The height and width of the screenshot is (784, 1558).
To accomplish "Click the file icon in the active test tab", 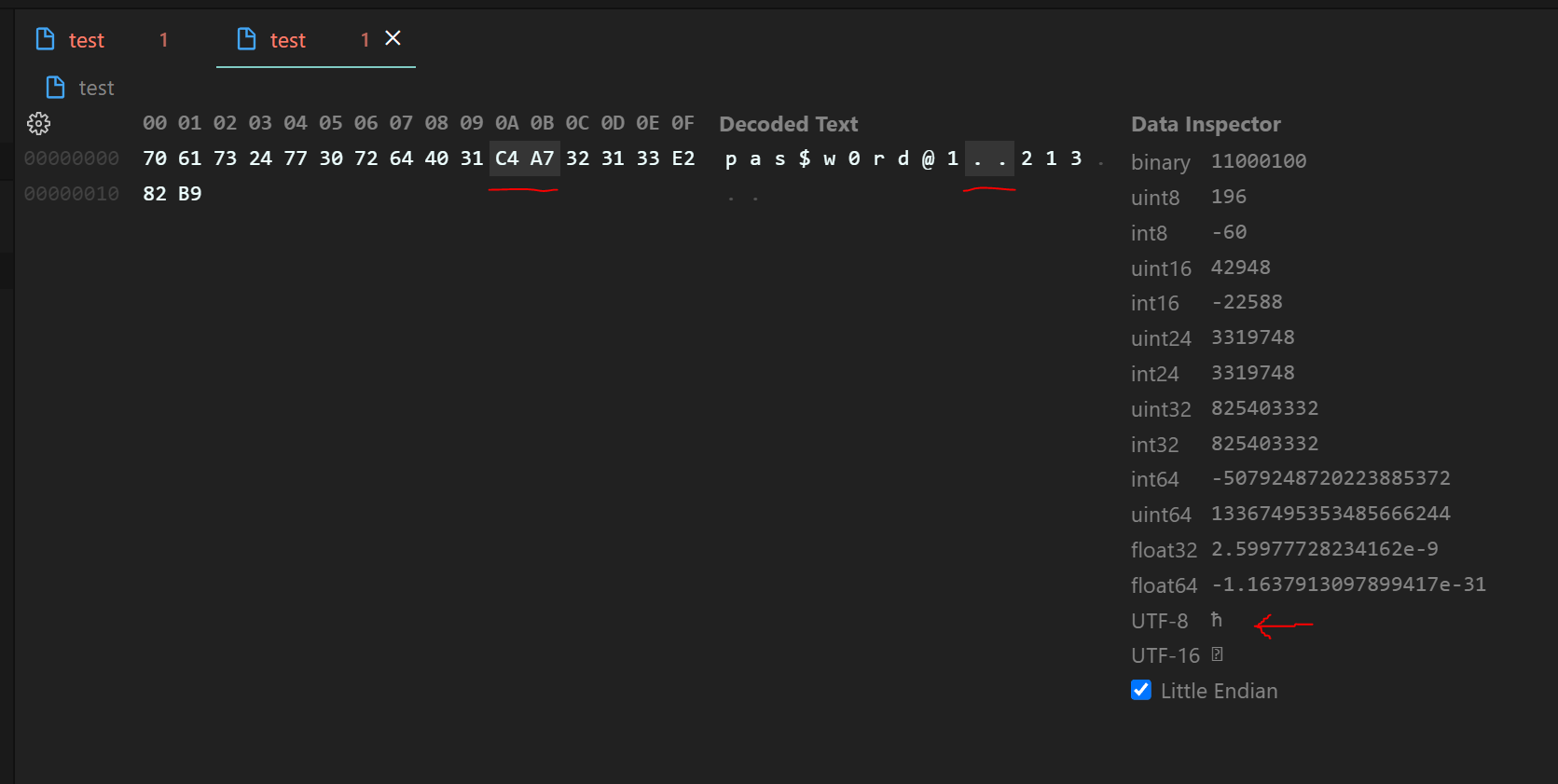I will click(246, 38).
